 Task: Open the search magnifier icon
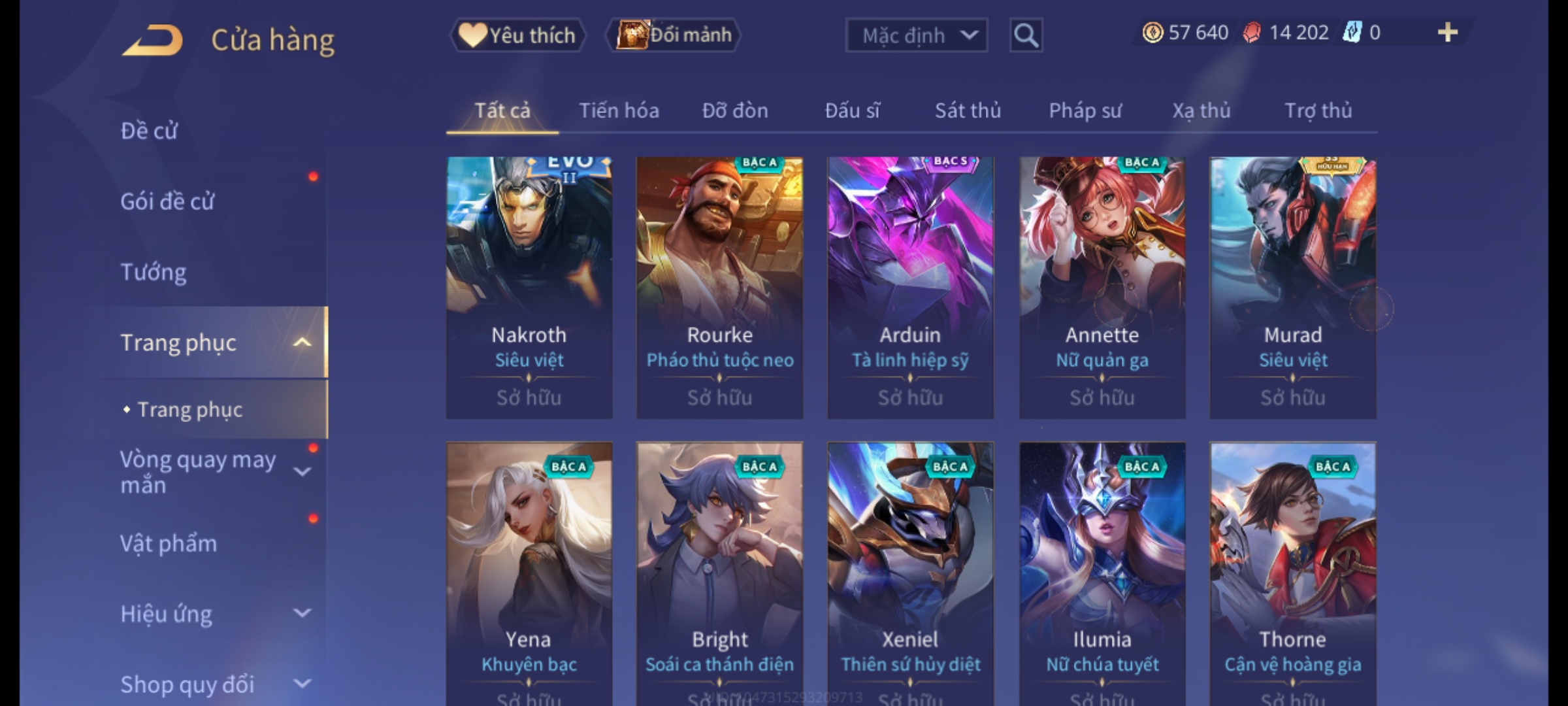[x=1026, y=35]
